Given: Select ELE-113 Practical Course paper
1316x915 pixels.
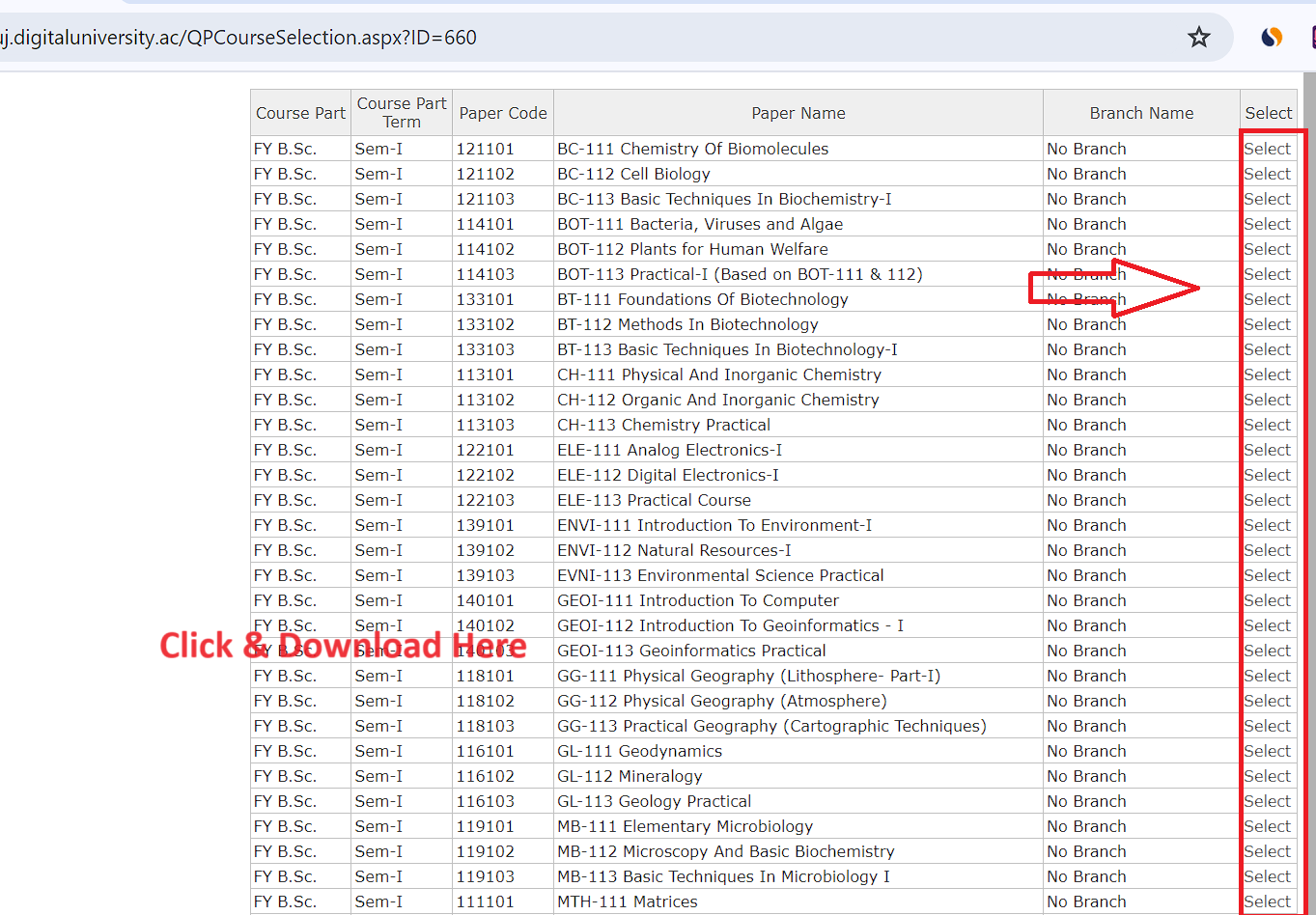Looking at the screenshot, I should 1267,500.
